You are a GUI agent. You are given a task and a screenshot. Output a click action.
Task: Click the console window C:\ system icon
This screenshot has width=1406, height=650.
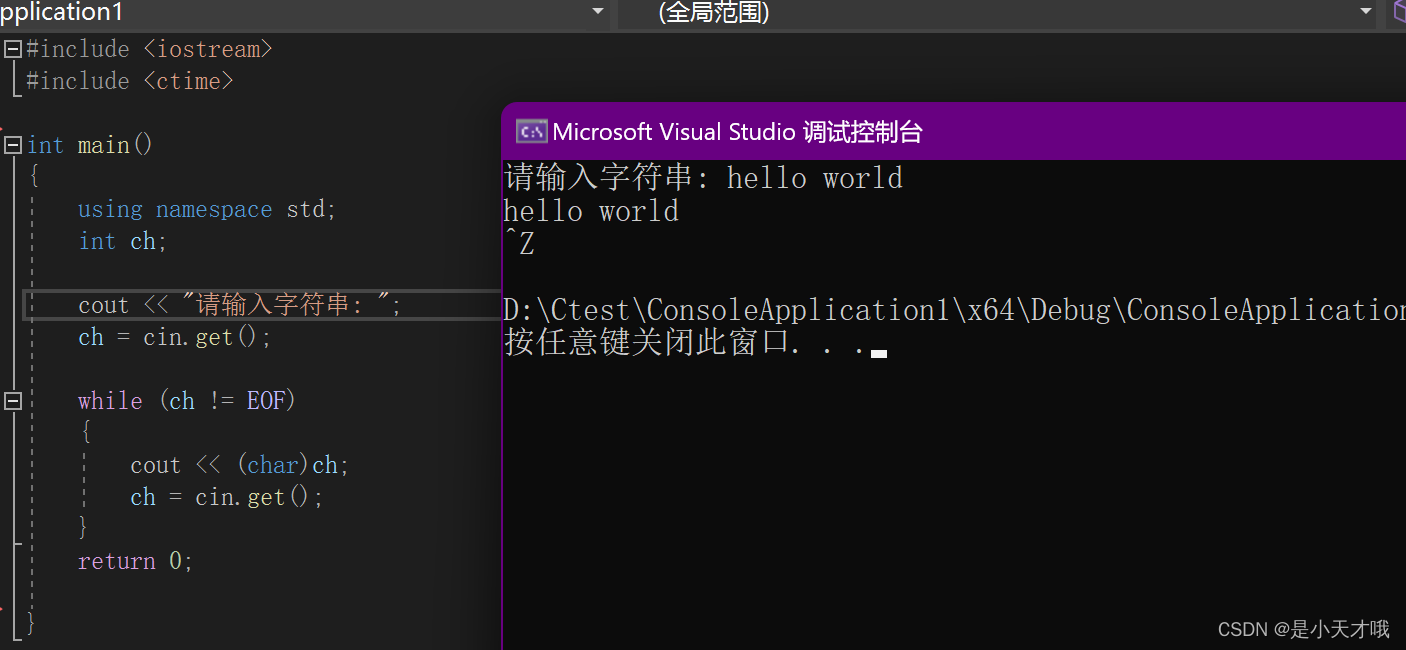click(531, 130)
